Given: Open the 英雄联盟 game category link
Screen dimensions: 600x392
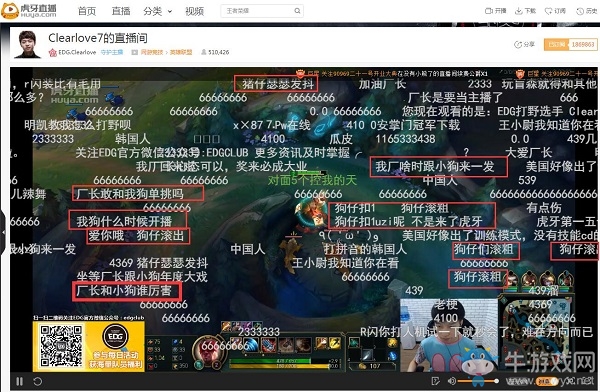Looking at the screenshot, I should pos(181,52).
